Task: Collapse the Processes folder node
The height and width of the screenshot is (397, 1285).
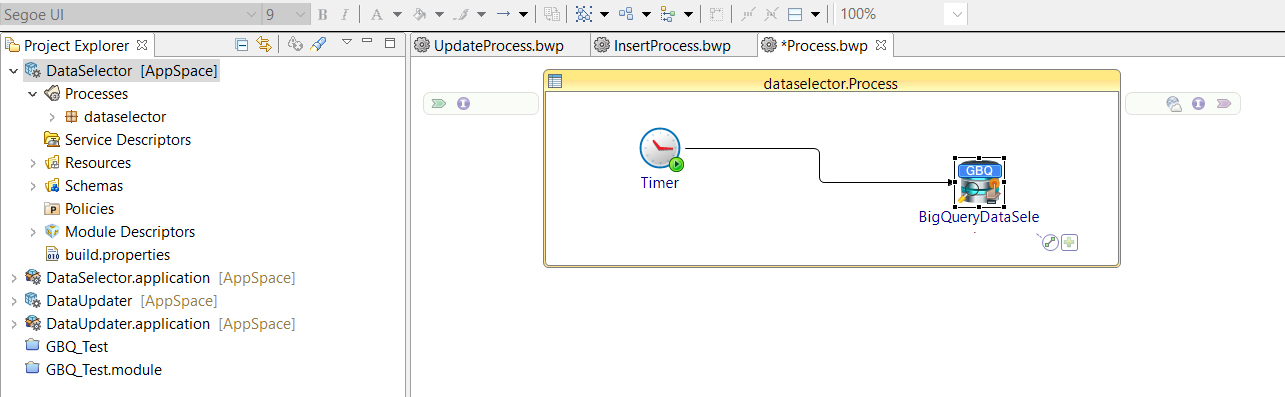Action: click(x=32, y=94)
